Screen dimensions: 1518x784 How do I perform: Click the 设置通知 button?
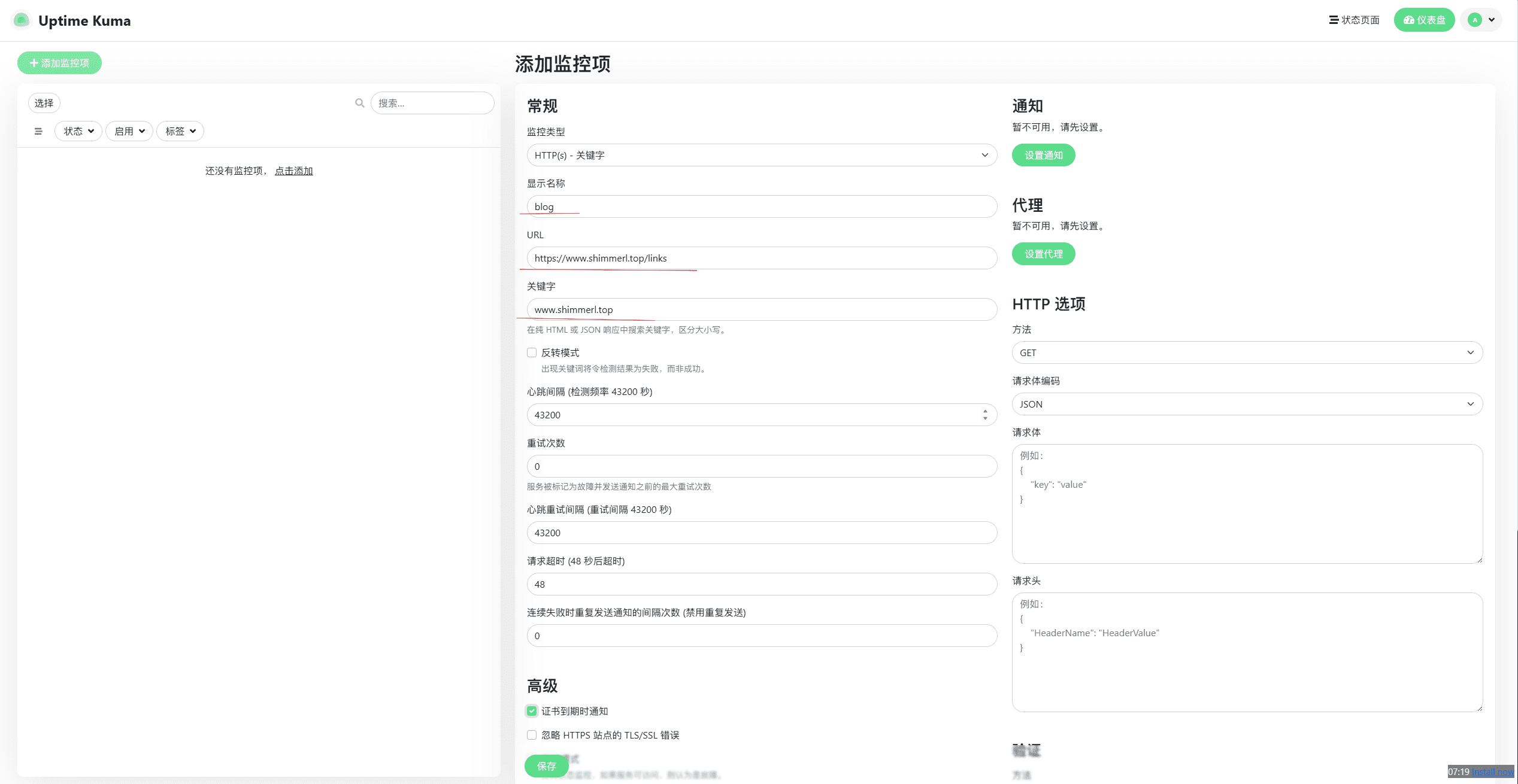click(x=1043, y=155)
